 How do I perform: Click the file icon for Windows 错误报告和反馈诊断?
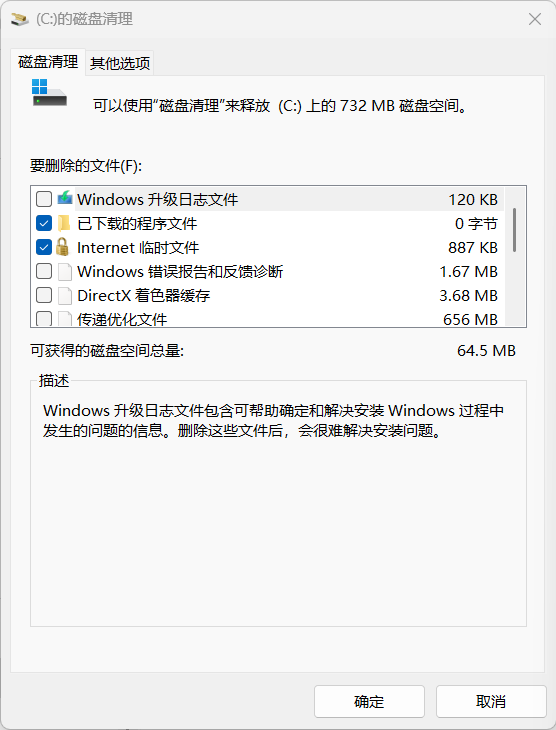[65, 272]
